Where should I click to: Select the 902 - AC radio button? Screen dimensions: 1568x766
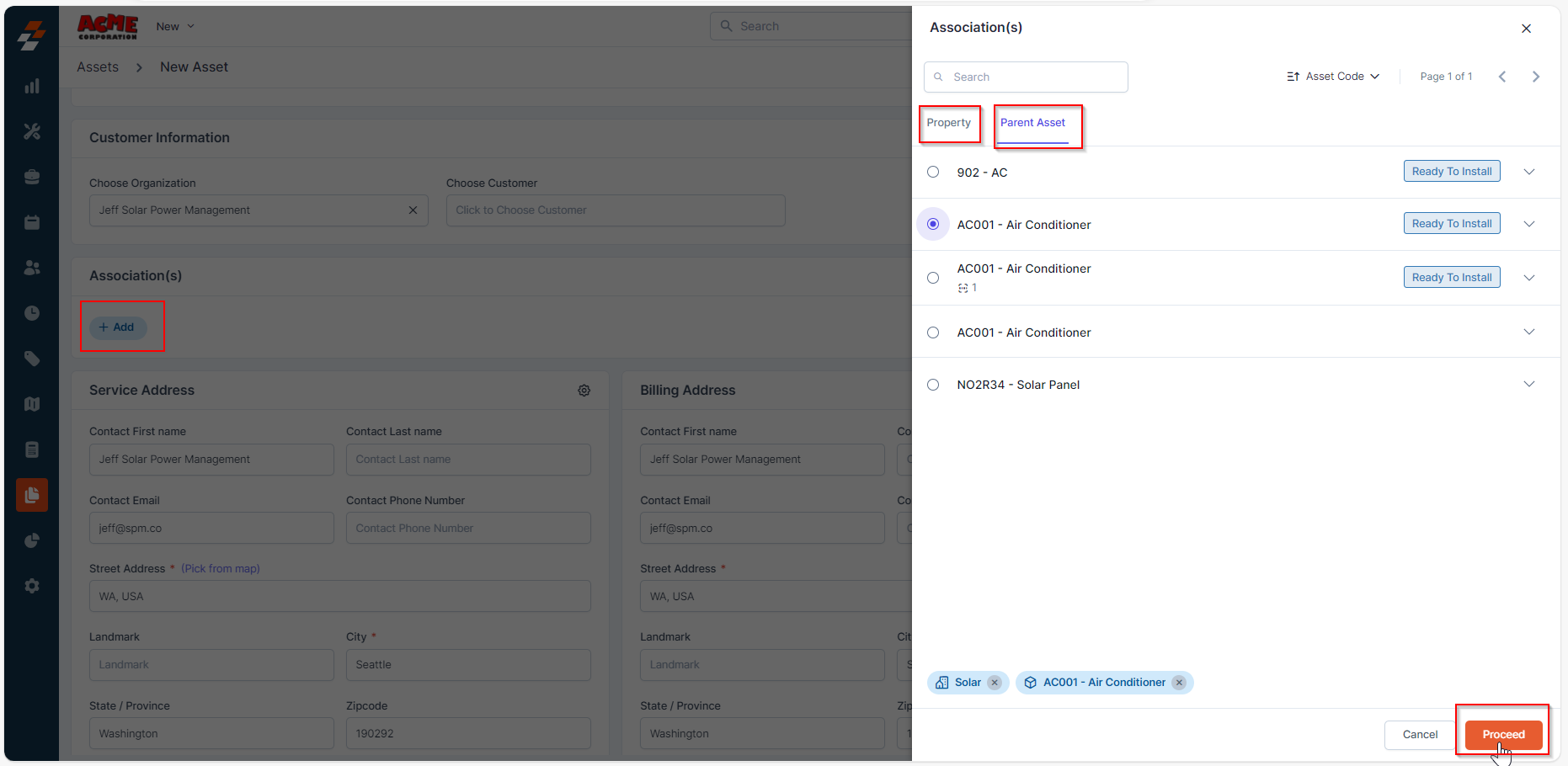pos(933,173)
